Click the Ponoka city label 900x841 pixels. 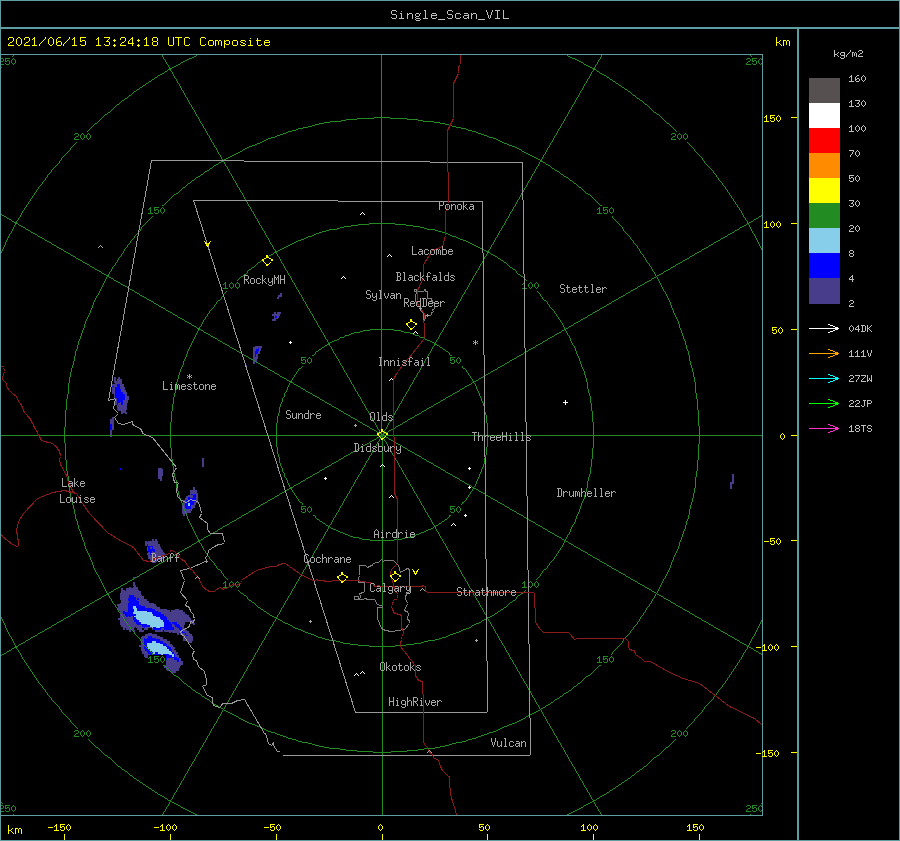pyautogui.click(x=456, y=206)
